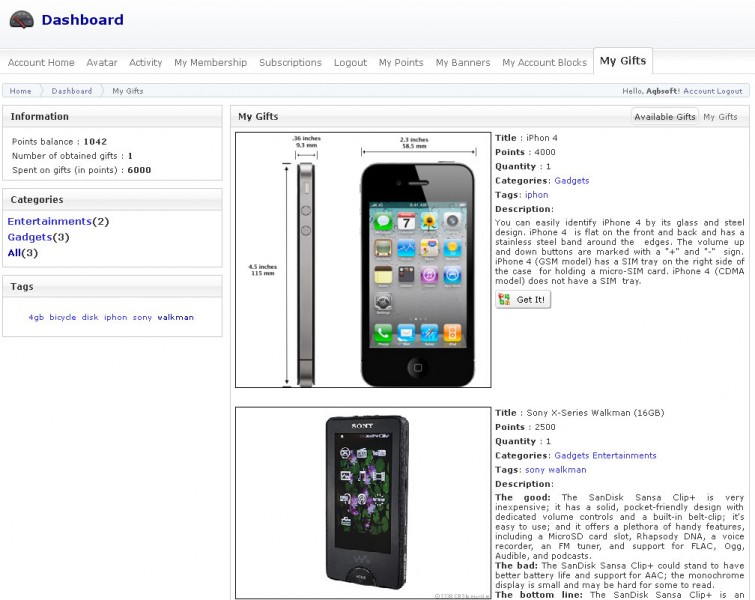Screen dimensions: 755x600
Task: Click sony tag link in Walkman details
Action: tap(534, 470)
